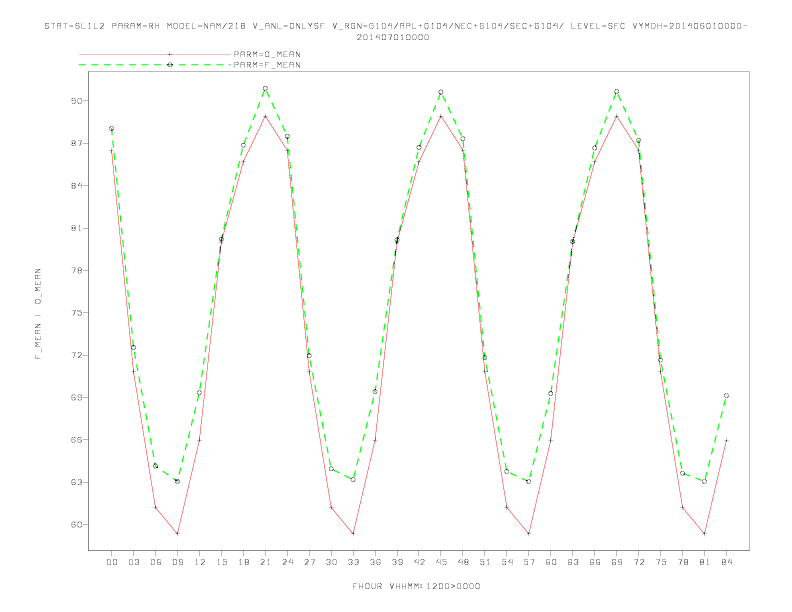The image size is (792, 612).
Task: Click the O_MEAN plus marker at hour 57 minimum
Action: tap(529, 534)
